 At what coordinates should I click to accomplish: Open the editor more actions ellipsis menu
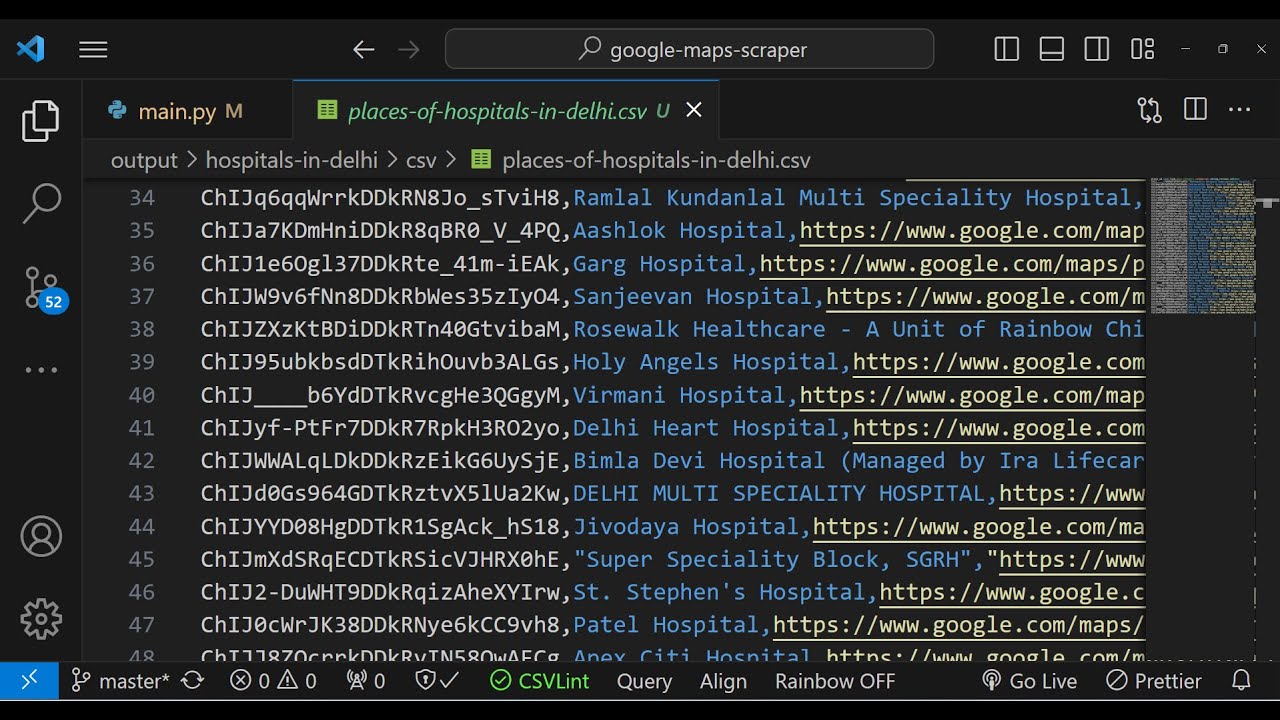click(x=1240, y=110)
